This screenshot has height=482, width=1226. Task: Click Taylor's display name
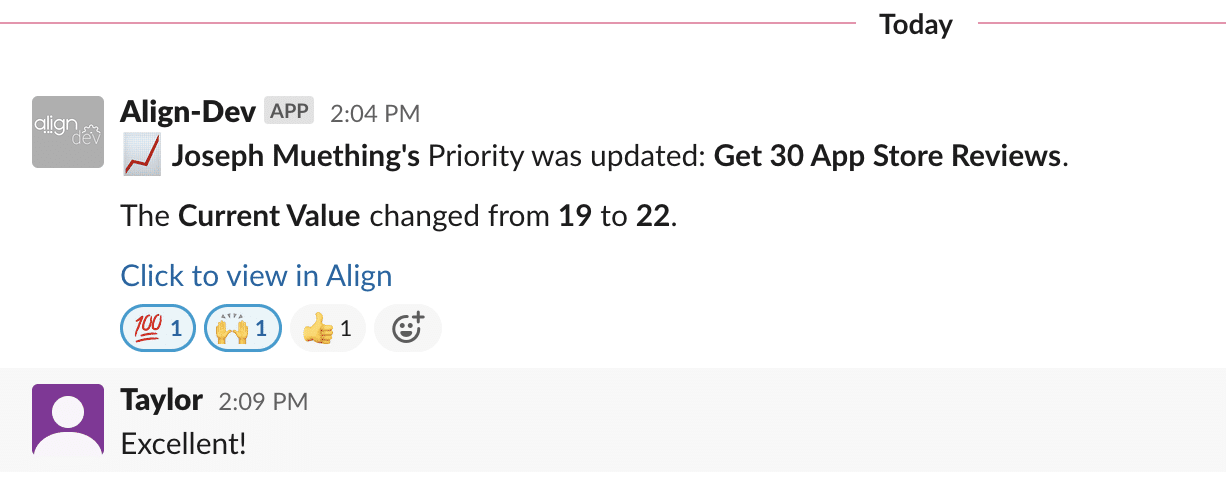161,400
